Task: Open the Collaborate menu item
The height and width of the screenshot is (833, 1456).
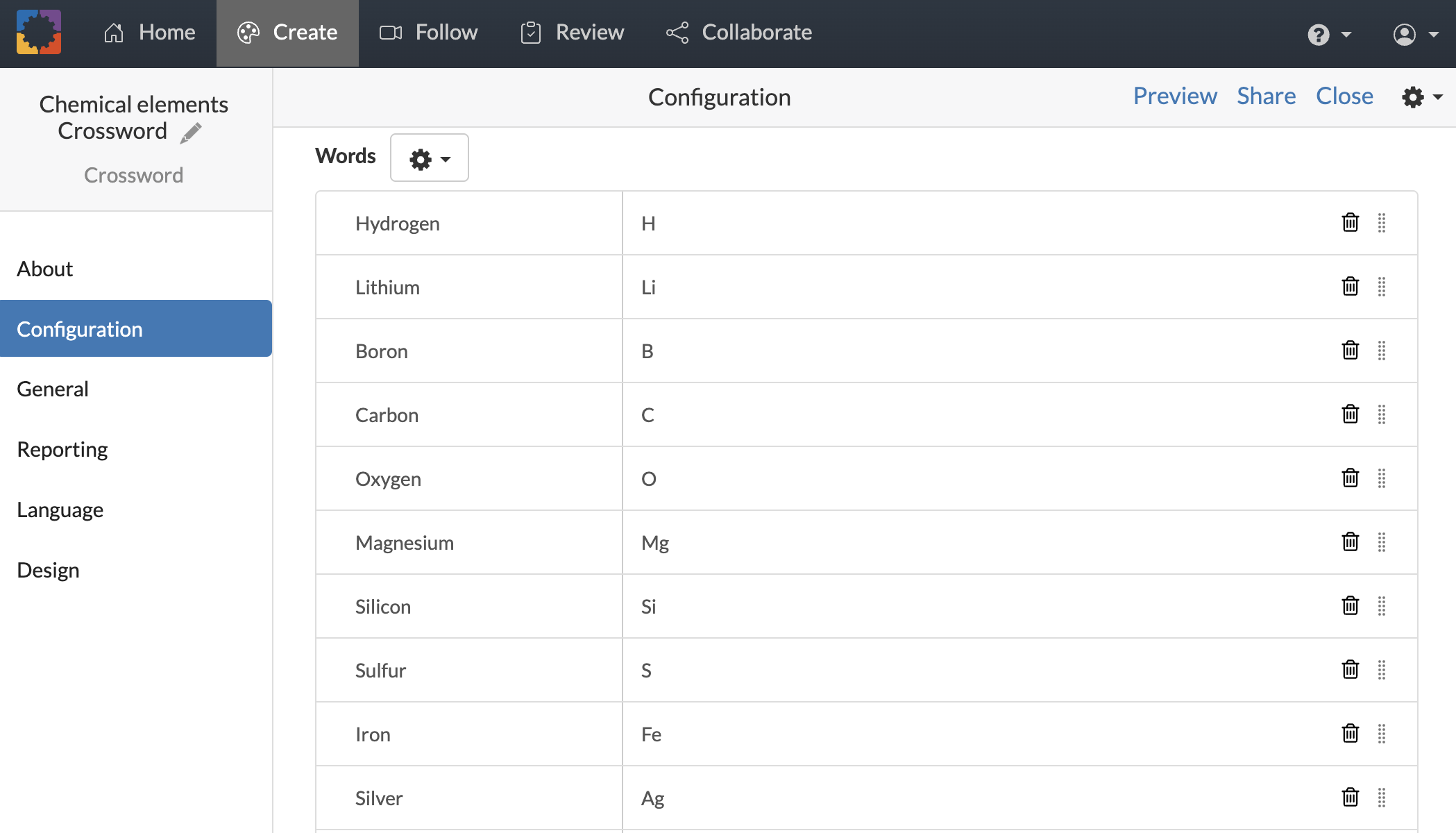Action: (738, 32)
